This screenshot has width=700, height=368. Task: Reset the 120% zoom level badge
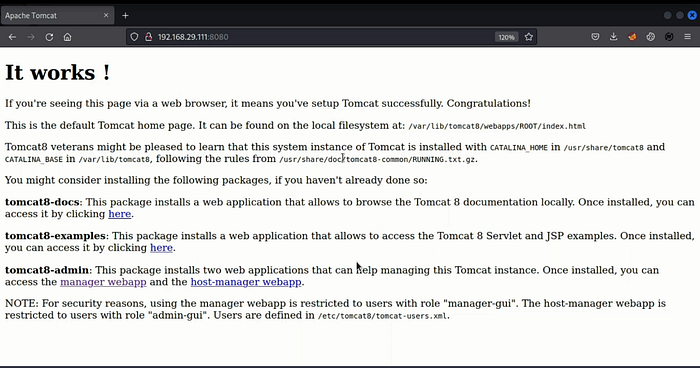506,37
